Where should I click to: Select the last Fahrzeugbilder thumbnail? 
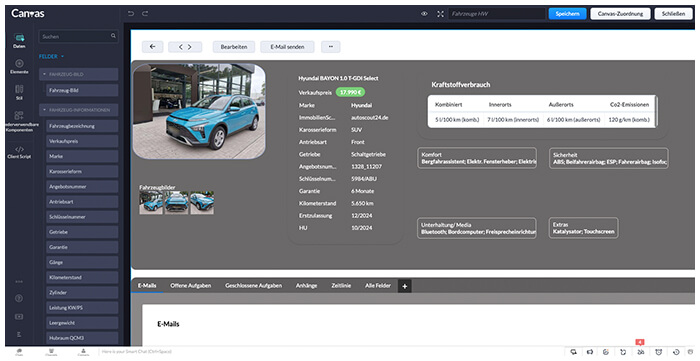(x=202, y=203)
